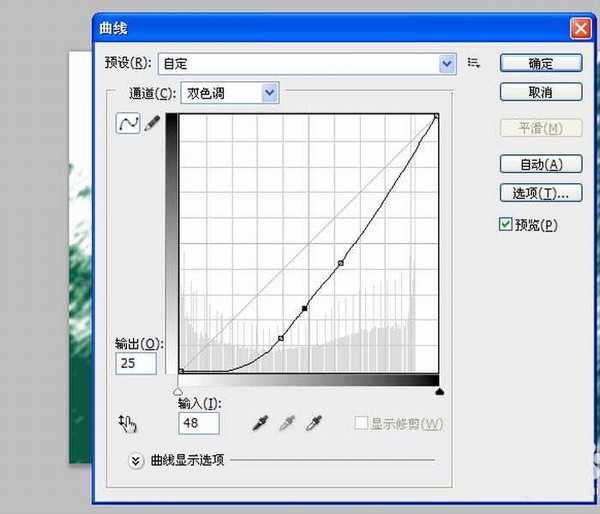Select the pencil draw curve tool
This screenshot has height=514, width=600.
tap(152, 123)
